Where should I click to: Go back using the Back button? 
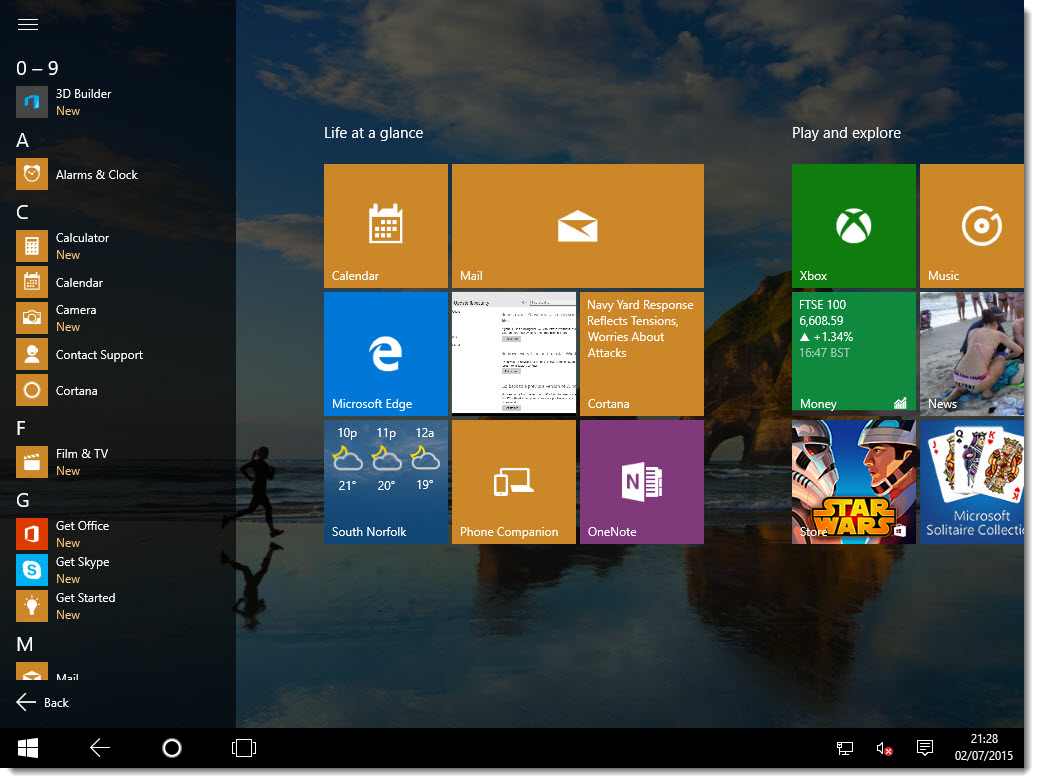(42, 702)
